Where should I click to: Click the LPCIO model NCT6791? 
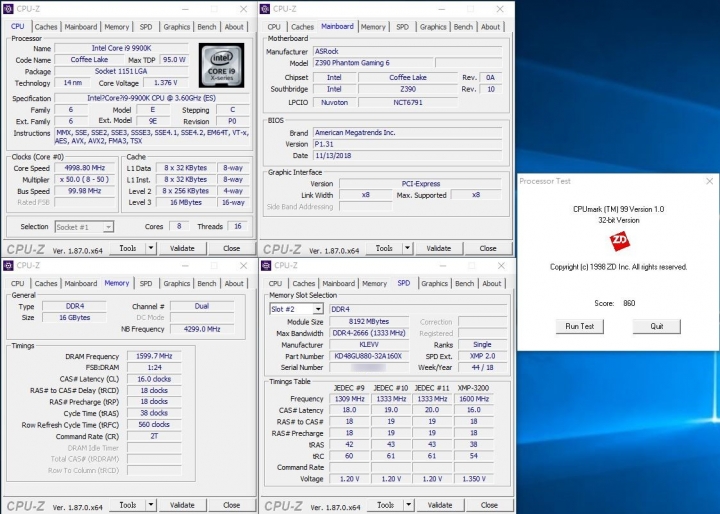(x=408, y=102)
